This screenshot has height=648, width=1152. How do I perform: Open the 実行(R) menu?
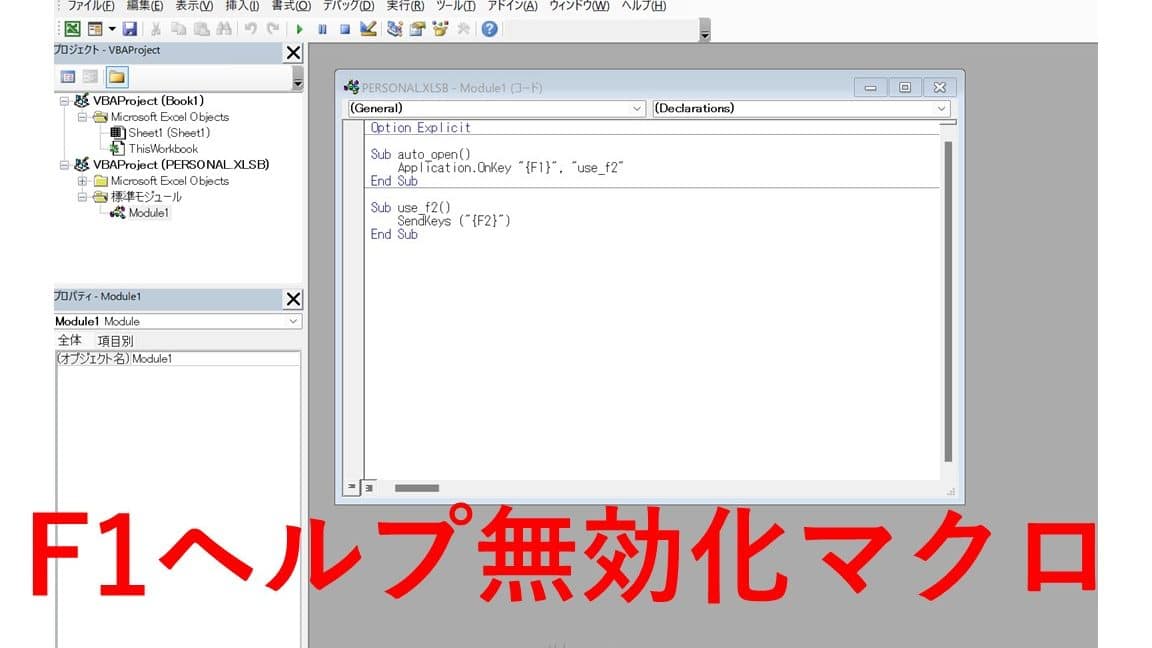pos(405,6)
